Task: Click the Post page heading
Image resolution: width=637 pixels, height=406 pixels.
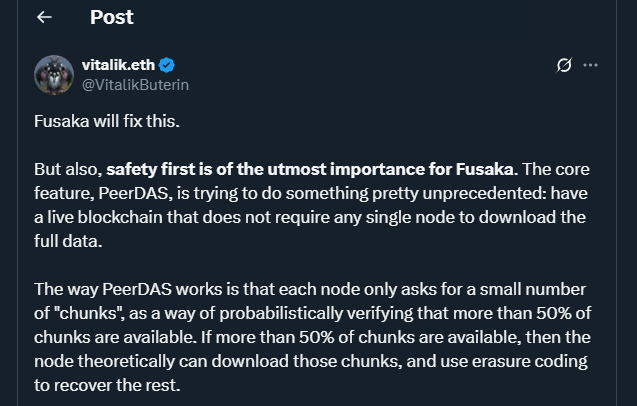Action: tap(111, 17)
